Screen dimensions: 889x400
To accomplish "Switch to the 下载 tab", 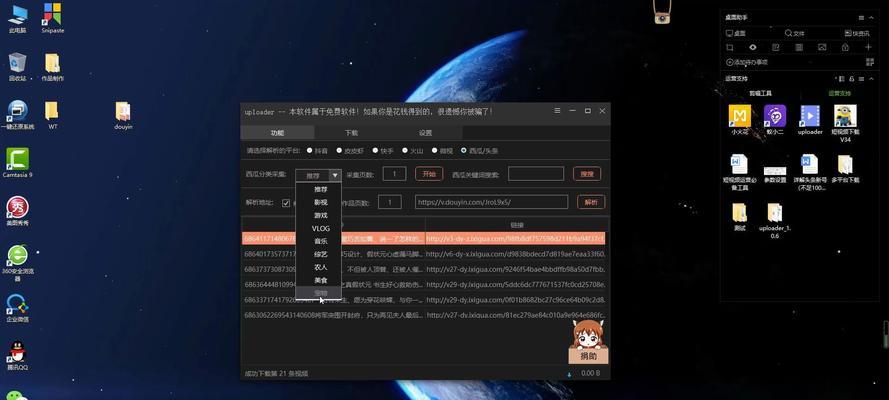I will (x=352, y=133).
